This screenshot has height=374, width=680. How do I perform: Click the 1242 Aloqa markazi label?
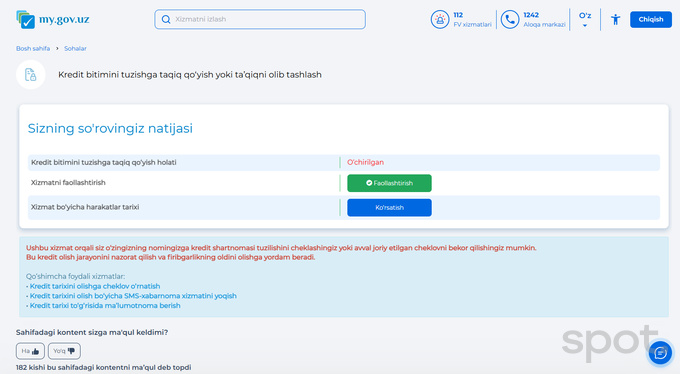[544, 20]
